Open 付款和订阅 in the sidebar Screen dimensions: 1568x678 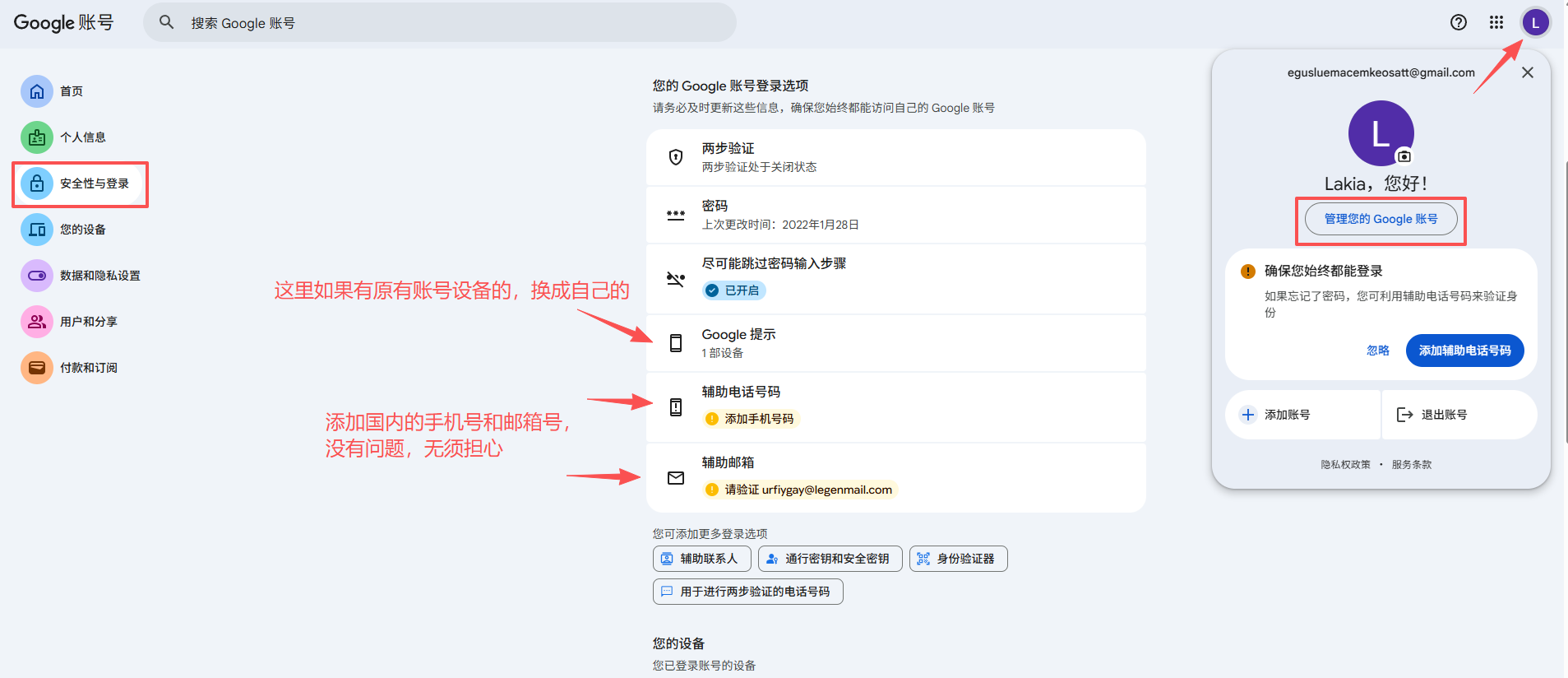[x=89, y=368]
